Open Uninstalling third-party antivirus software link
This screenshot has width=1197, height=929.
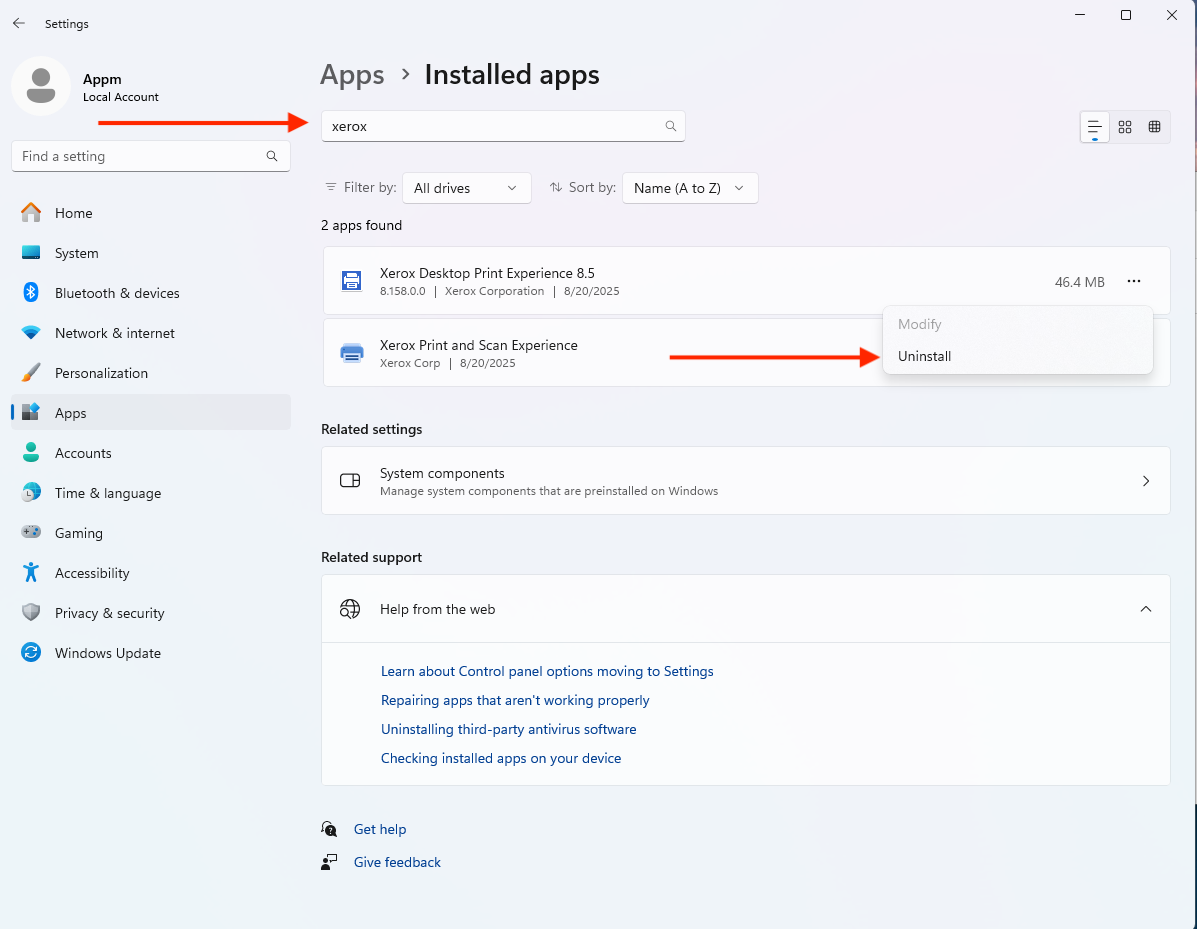pyautogui.click(x=508, y=729)
